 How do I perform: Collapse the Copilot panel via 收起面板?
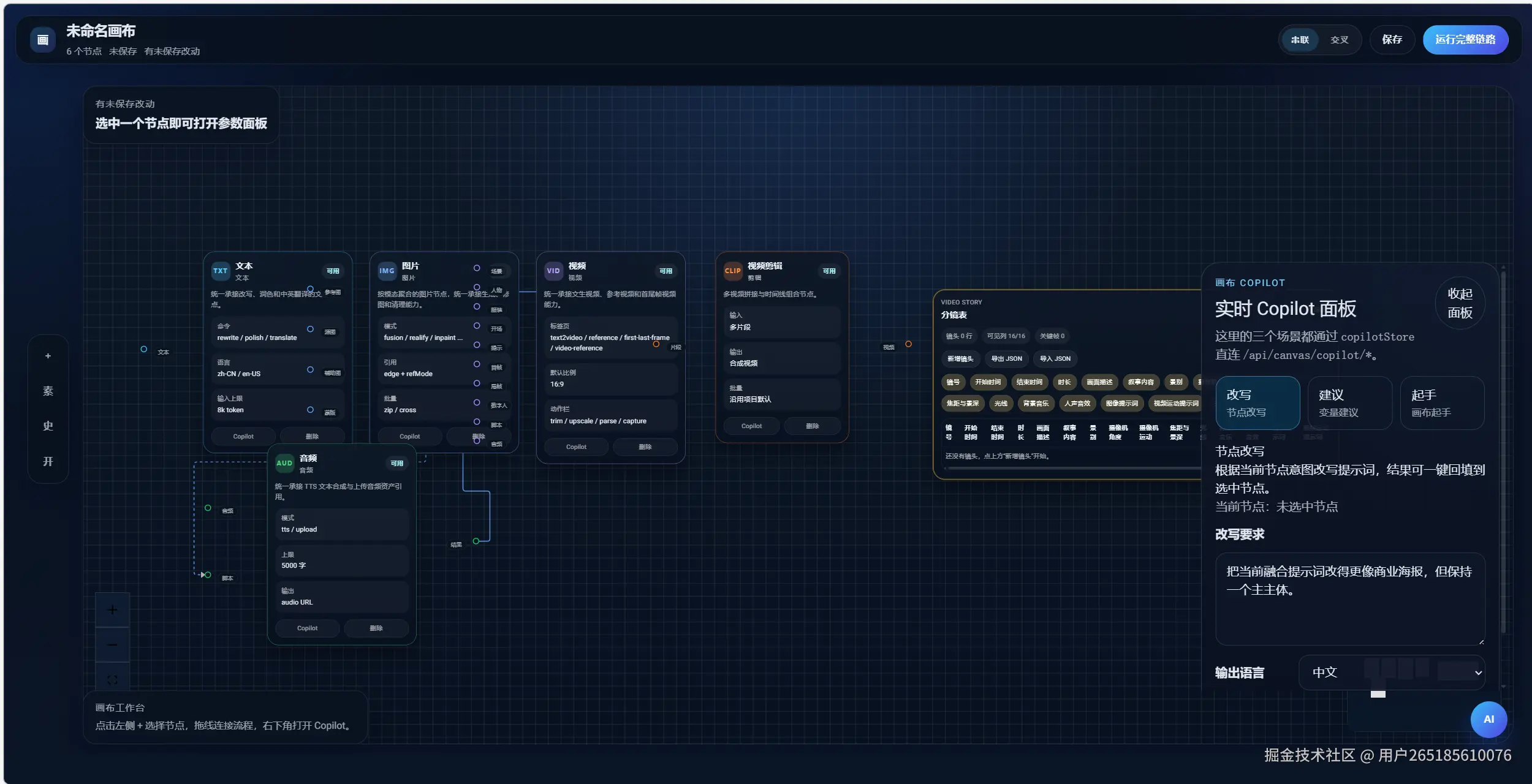pos(1460,303)
